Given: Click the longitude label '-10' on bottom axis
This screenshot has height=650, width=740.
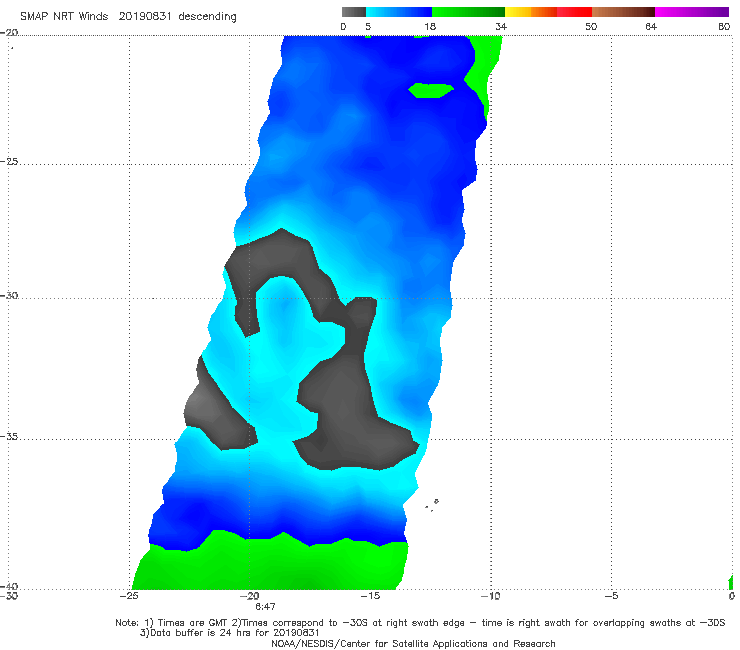Looking at the screenshot, I should click(x=491, y=596).
